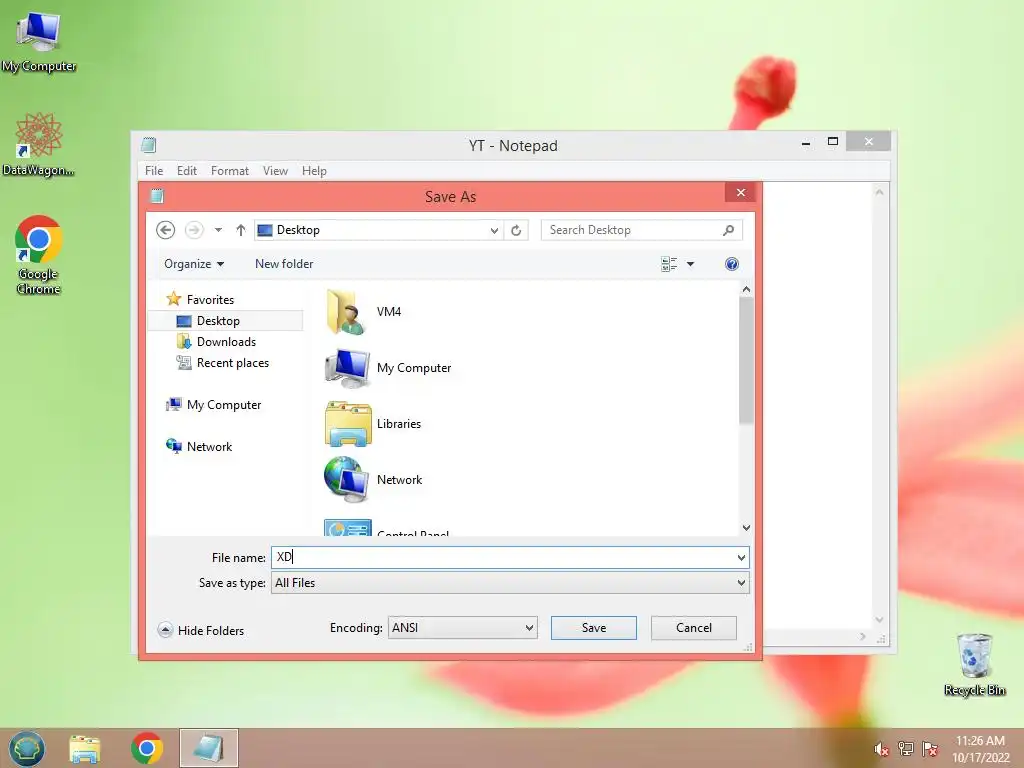Minimize the Notepad window
This screenshot has width=1024, height=768.
(x=807, y=142)
